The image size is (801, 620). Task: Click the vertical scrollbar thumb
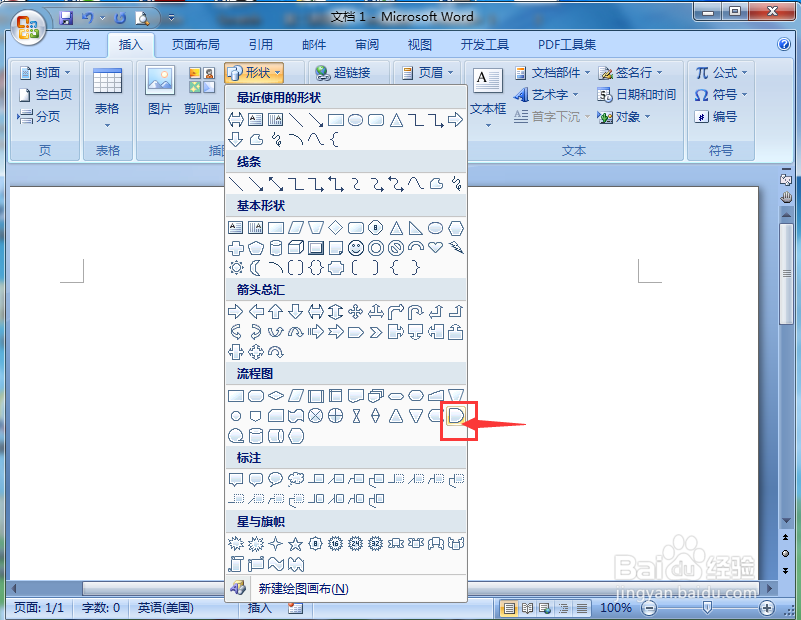point(786,273)
